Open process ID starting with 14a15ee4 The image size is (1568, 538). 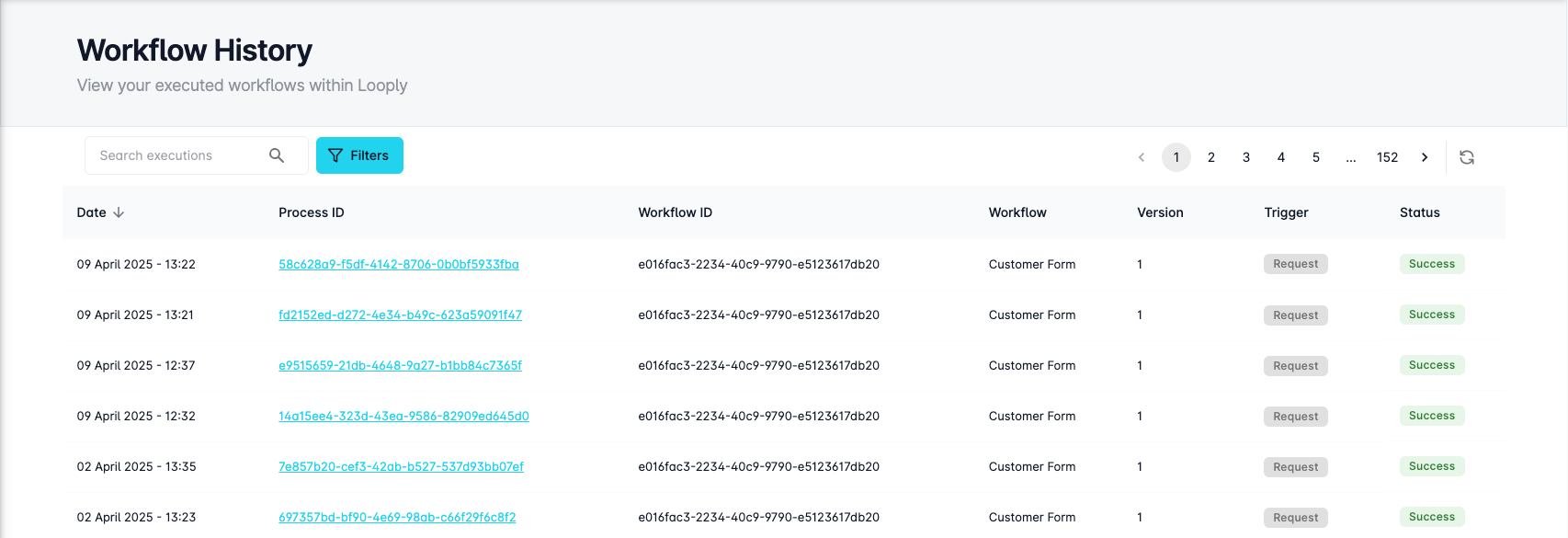pyautogui.click(x=403, y=417)
